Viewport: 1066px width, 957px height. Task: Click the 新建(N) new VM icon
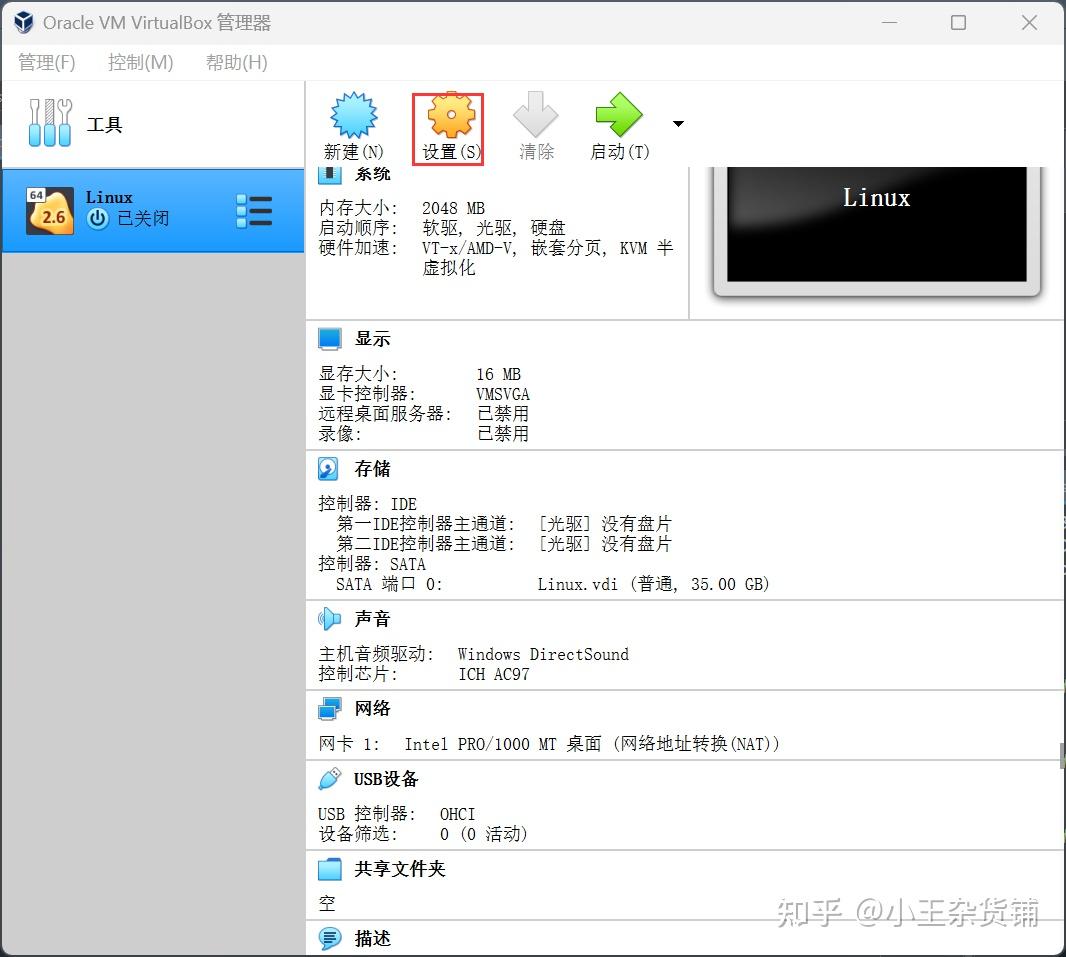point(353,118)
